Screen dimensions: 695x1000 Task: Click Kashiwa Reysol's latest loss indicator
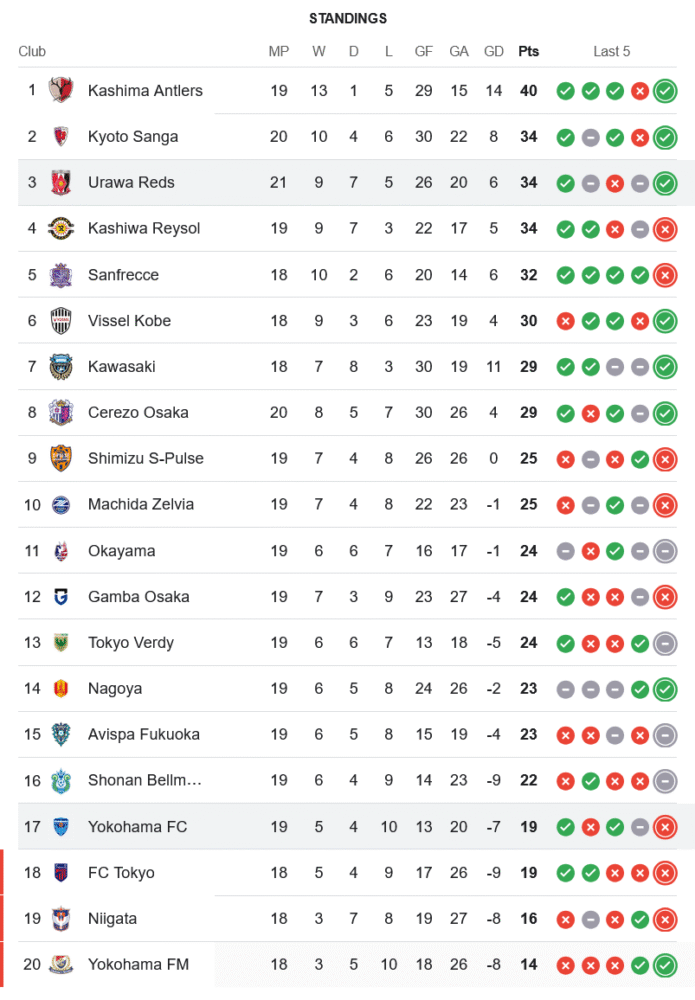point(665,229)
